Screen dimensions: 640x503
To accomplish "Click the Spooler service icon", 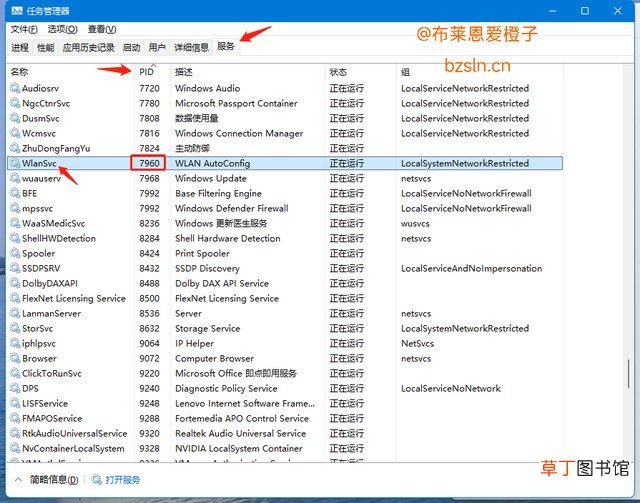I will (15, 253).
